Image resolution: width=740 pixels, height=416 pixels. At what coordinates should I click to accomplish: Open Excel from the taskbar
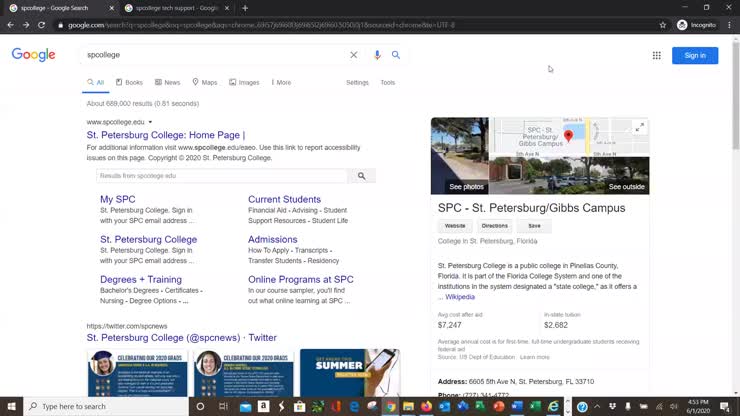click(x=535, y=406)
